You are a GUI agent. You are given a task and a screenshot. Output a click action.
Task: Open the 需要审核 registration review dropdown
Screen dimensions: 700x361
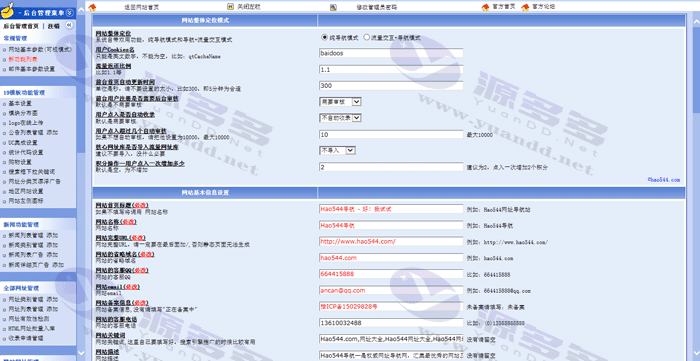(340, 102)
